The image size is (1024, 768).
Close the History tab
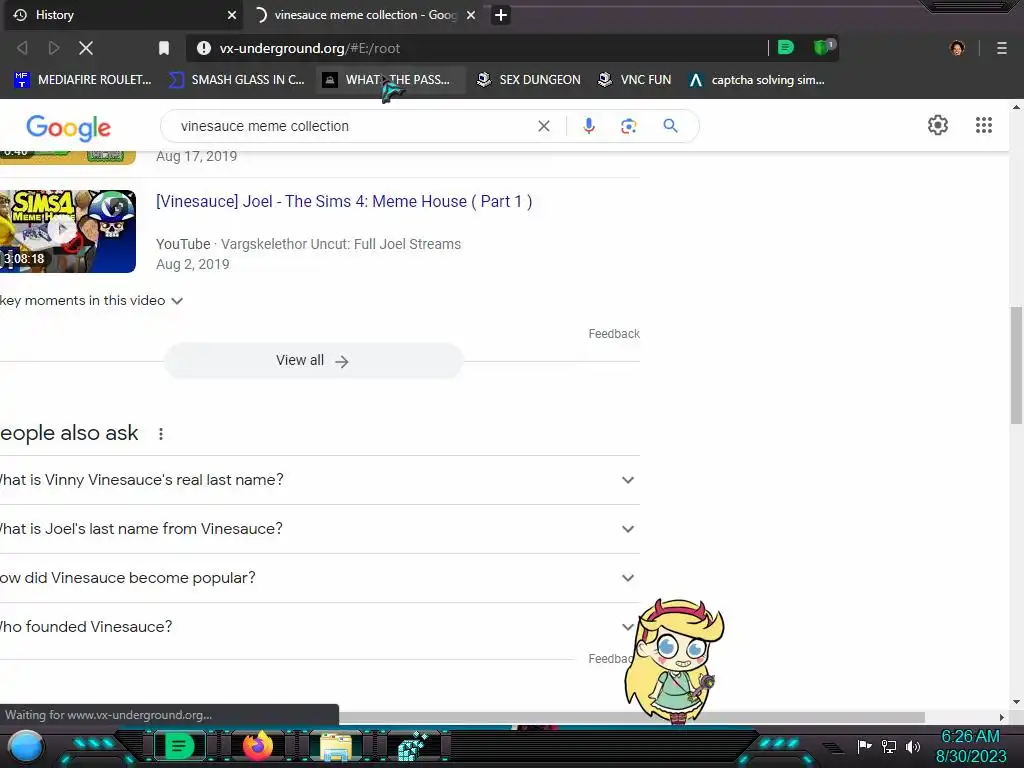pyautogui.click(x=232, y=15)
